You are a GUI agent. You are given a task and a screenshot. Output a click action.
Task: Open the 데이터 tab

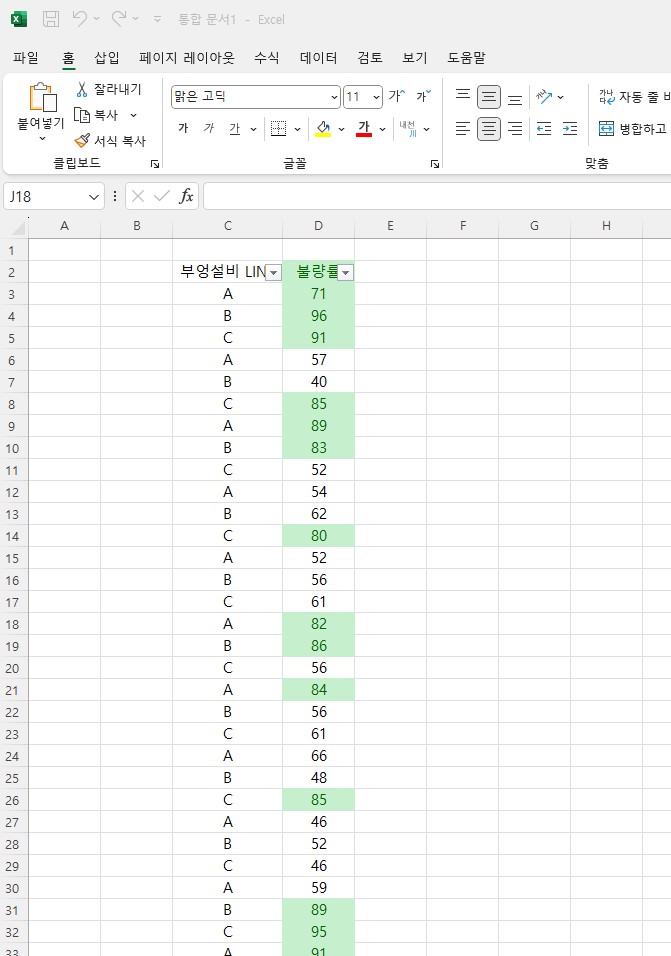coord(318,58)
